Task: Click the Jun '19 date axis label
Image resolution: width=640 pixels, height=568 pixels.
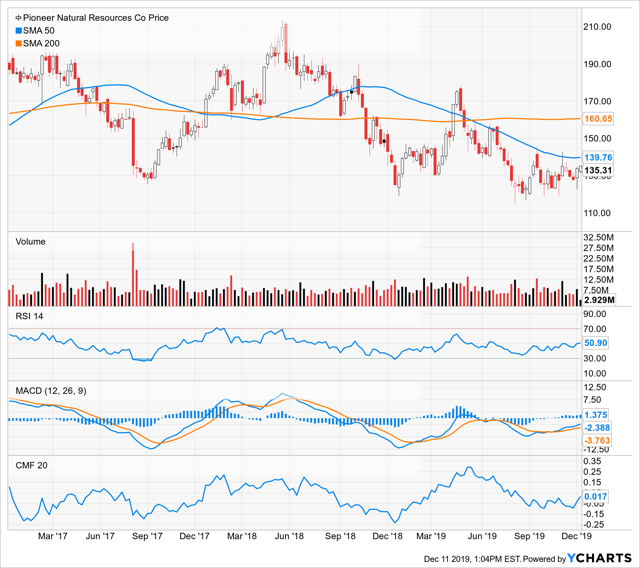Action: pyautogui.click(x=482, y=536)
